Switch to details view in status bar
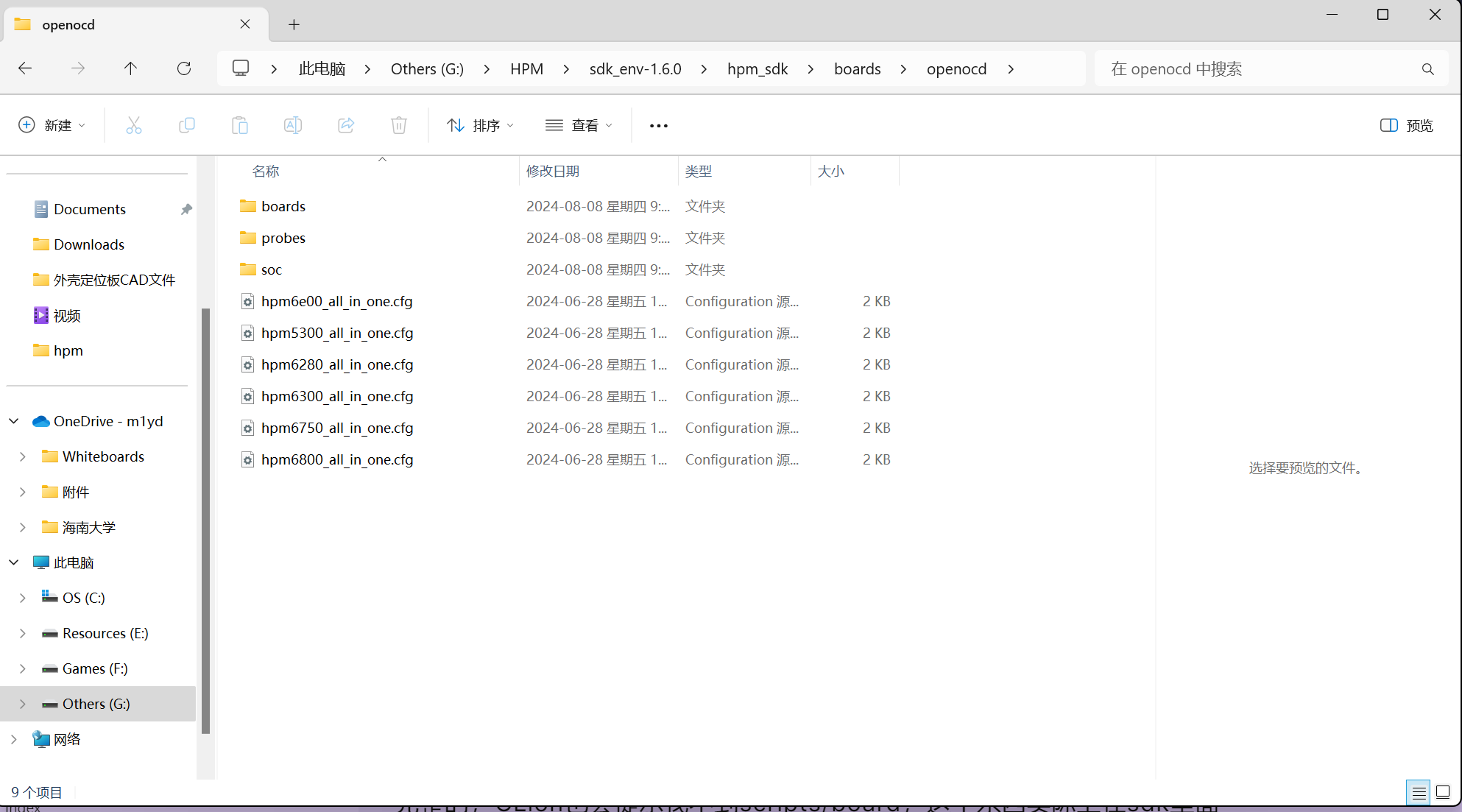1462x812 pixels. 1418,792
